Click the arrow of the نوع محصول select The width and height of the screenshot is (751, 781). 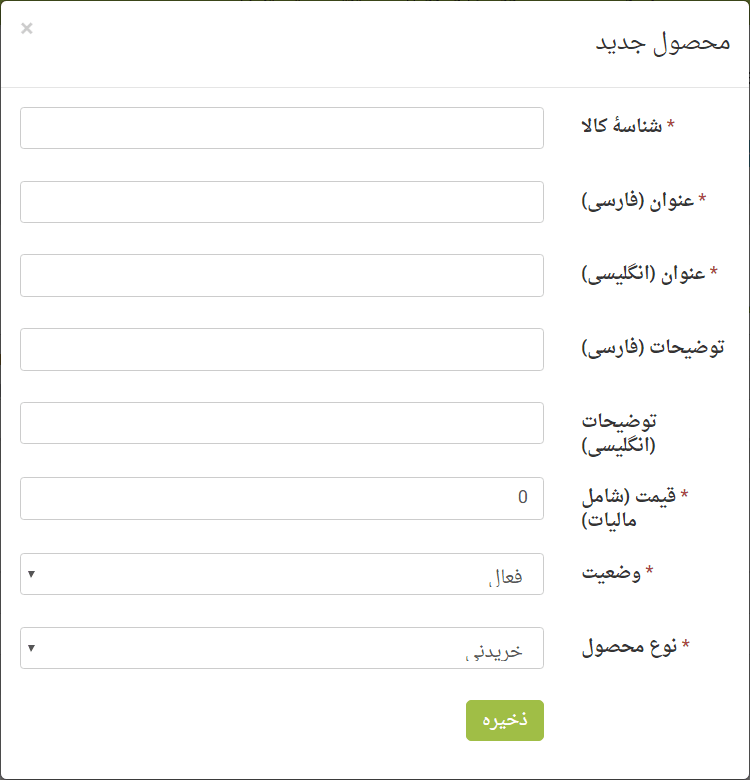31,648
